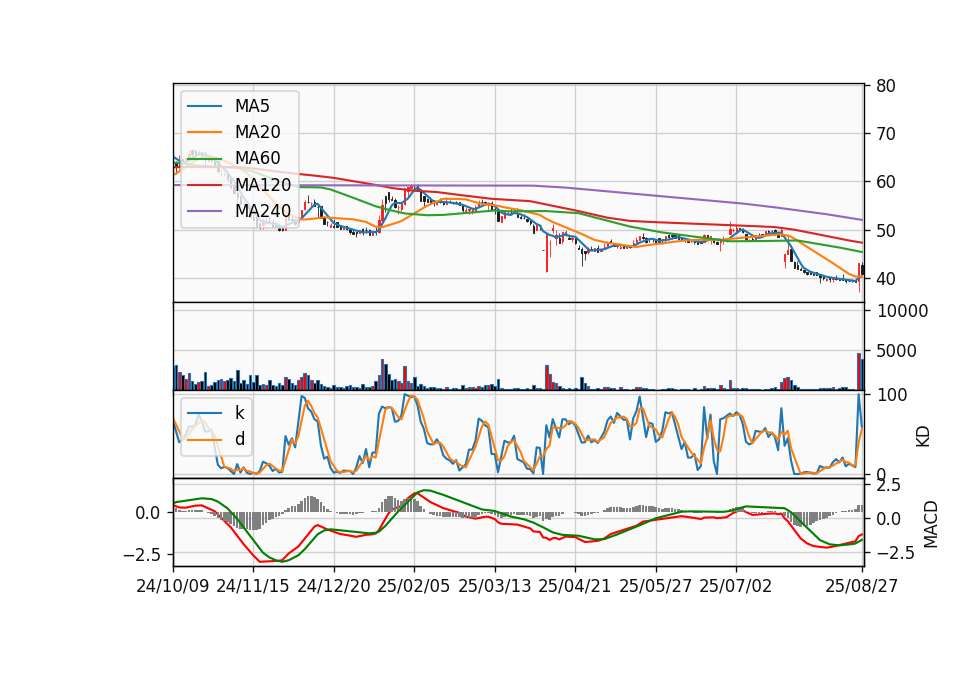This screenshot has height=690, width=960.
Task: Click the 24/10/09 date label
Action: tap(172, 586)
